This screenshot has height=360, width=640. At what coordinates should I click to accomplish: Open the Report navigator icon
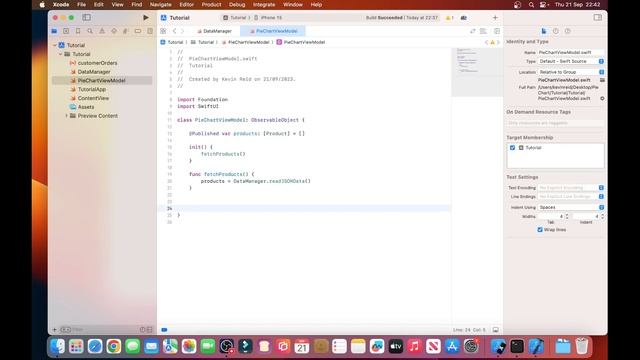tap(150, 31)
